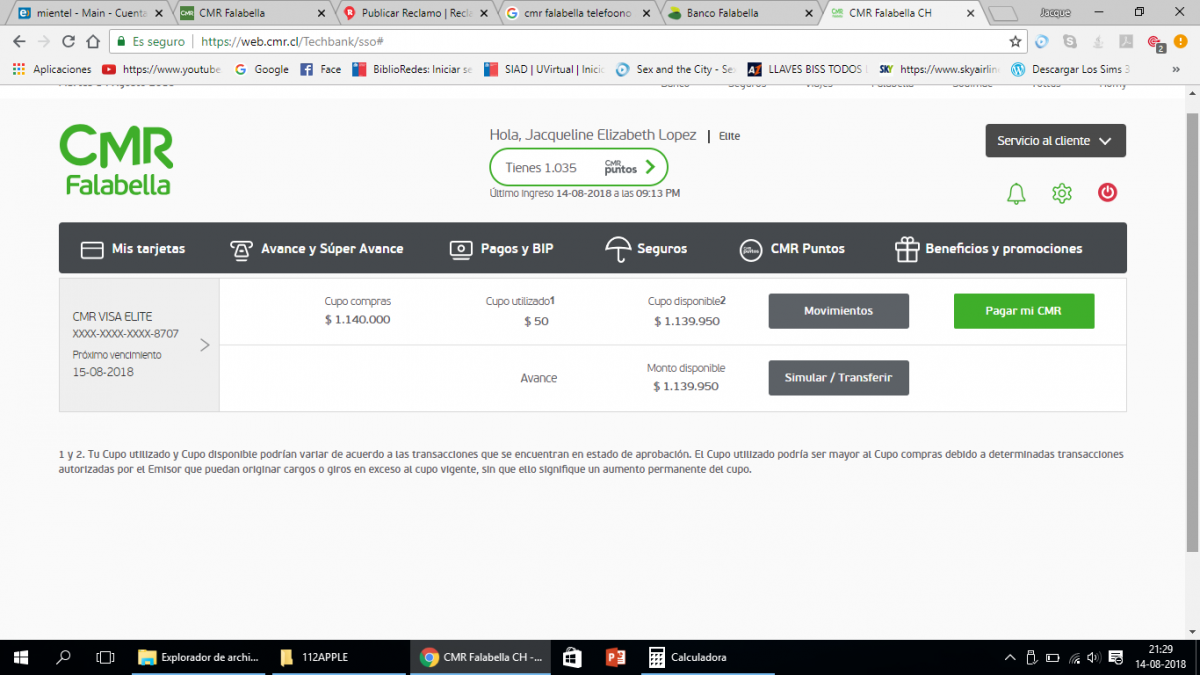The image size is (1200, 675).
Task: Open the 112APPLE folder taskbar window
Action: click(339, 657)
